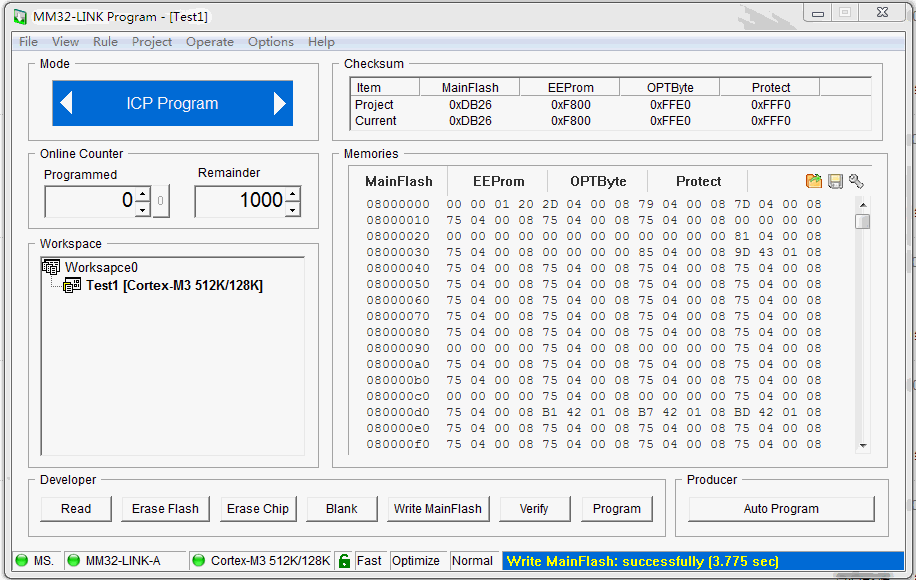Decrement the Programmed counter
The height and width of the screenshot is (580, 916).
click(143, 209)
